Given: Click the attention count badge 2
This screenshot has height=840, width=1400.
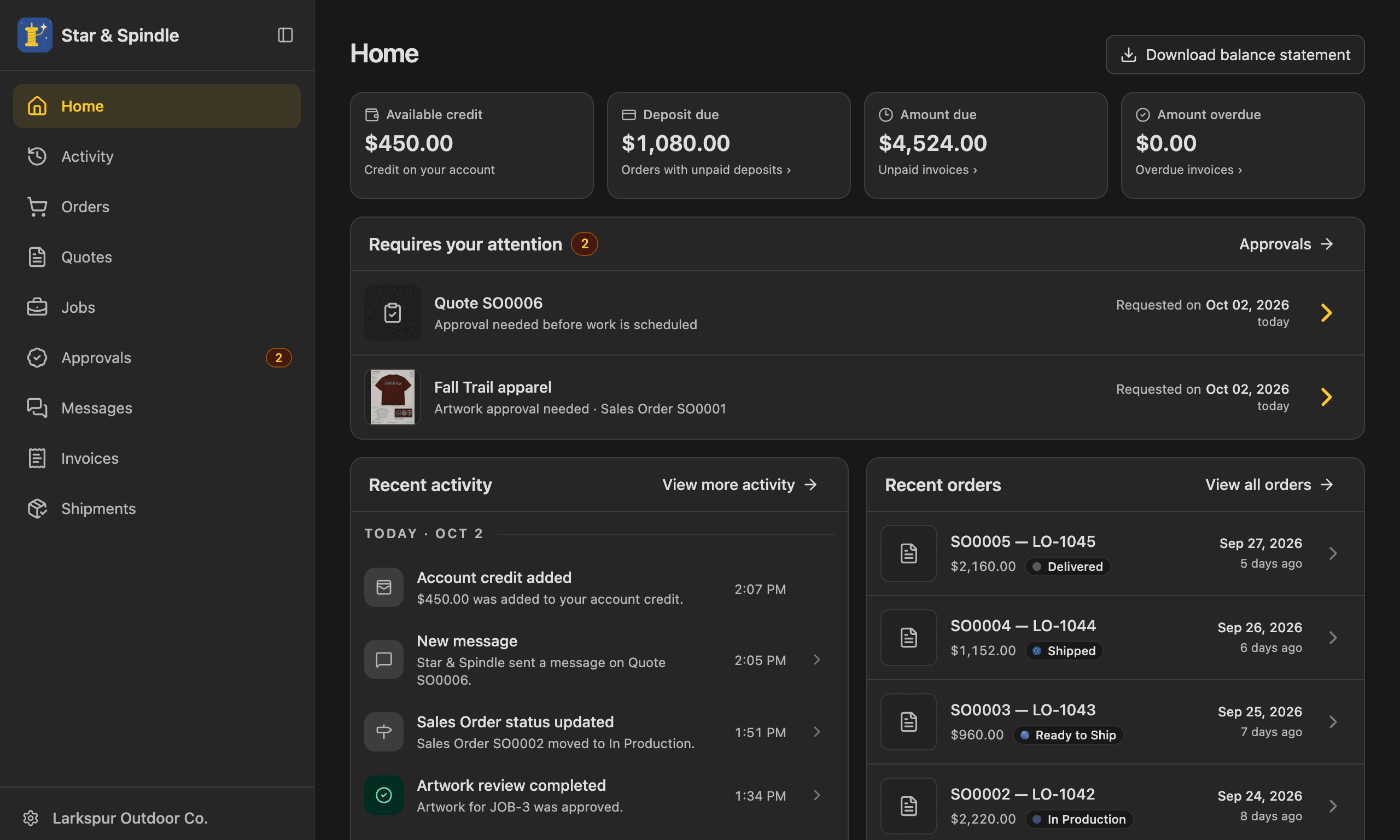Looking at the screenshot, I should click(x=585, y=244).
